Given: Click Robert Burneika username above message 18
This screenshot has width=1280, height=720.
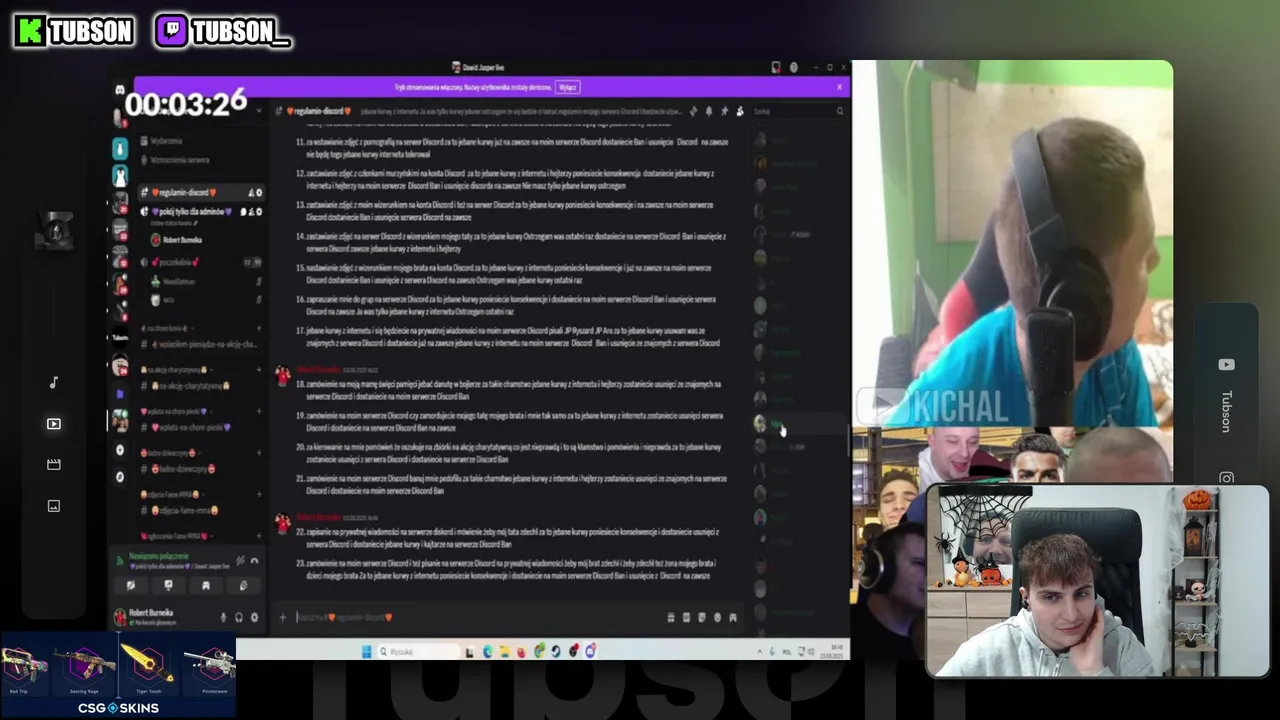Looking at the screenshot, I should point(316,369).
